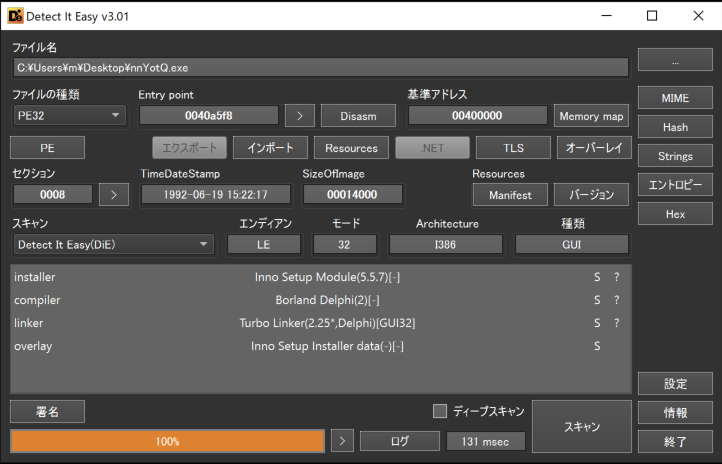The width and height of the screenshot is (722, 464).
Task: Open the Disasm view
Action: pyautogui.click(x=358, y=116)
